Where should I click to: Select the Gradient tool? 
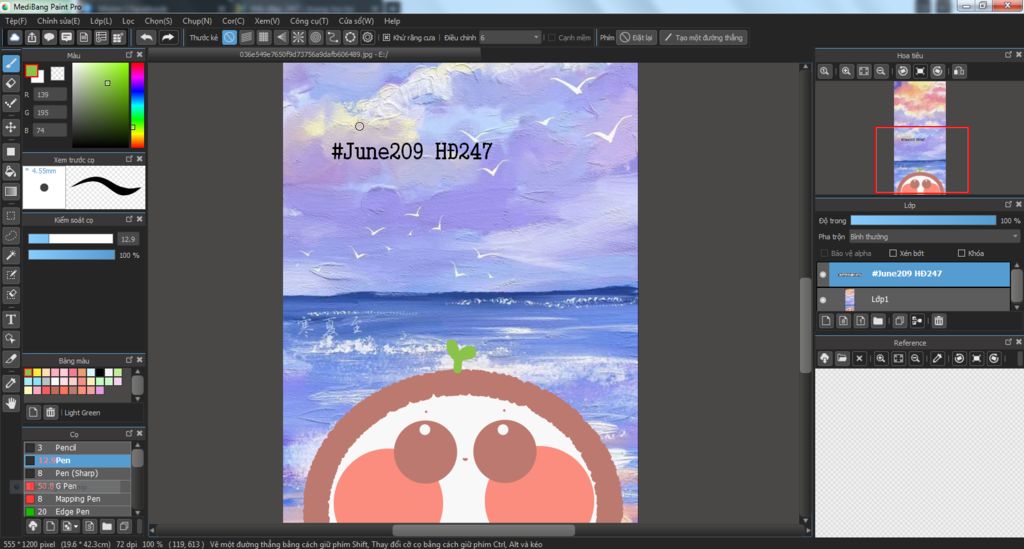pos(10,191)
